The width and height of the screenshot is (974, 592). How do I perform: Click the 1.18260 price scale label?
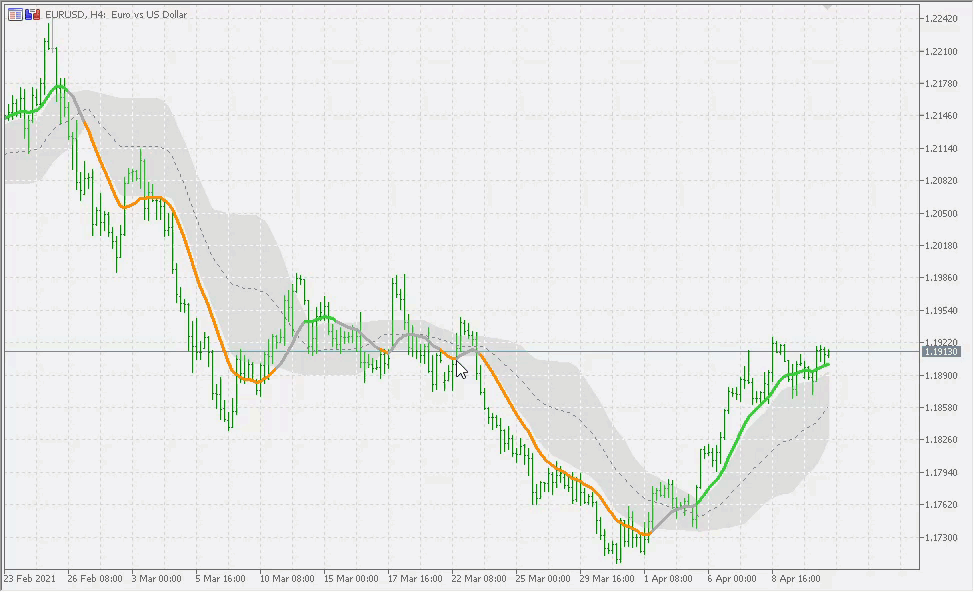pos(940,440)
